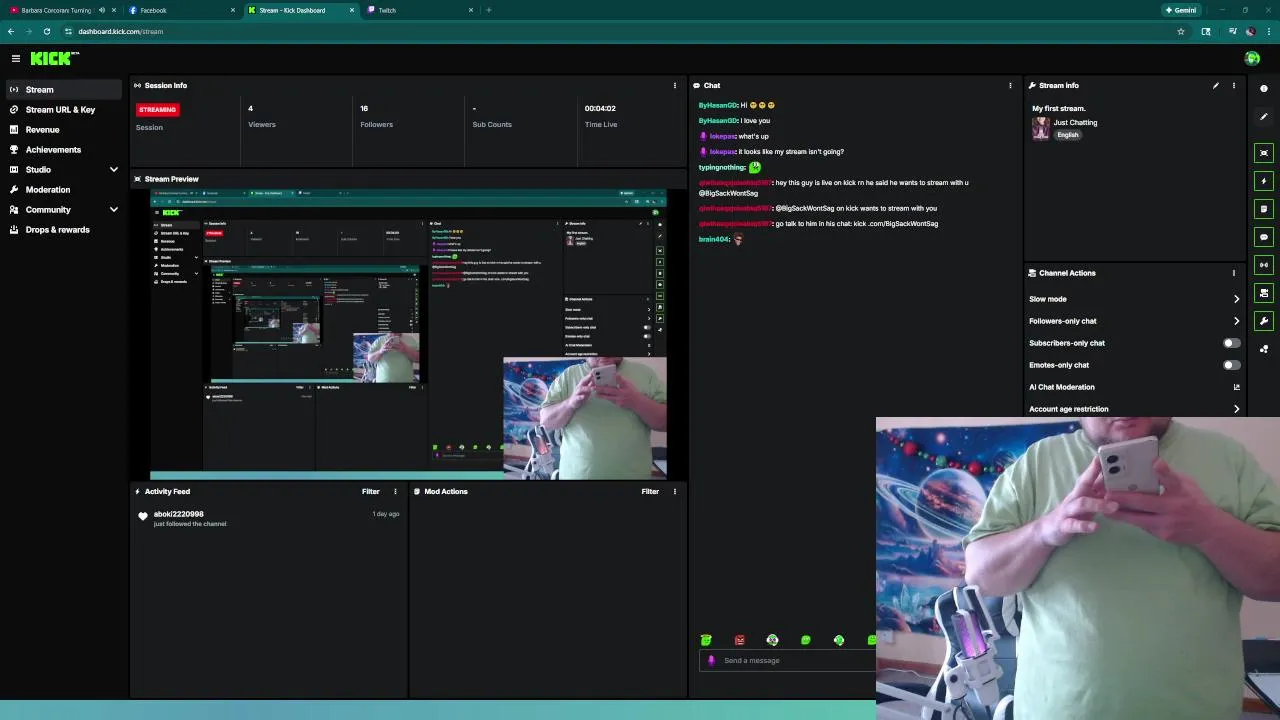Mute audio on the Barbara Corcoran tab
Screen dimensions: 1280x720
(x=101, y=10)
